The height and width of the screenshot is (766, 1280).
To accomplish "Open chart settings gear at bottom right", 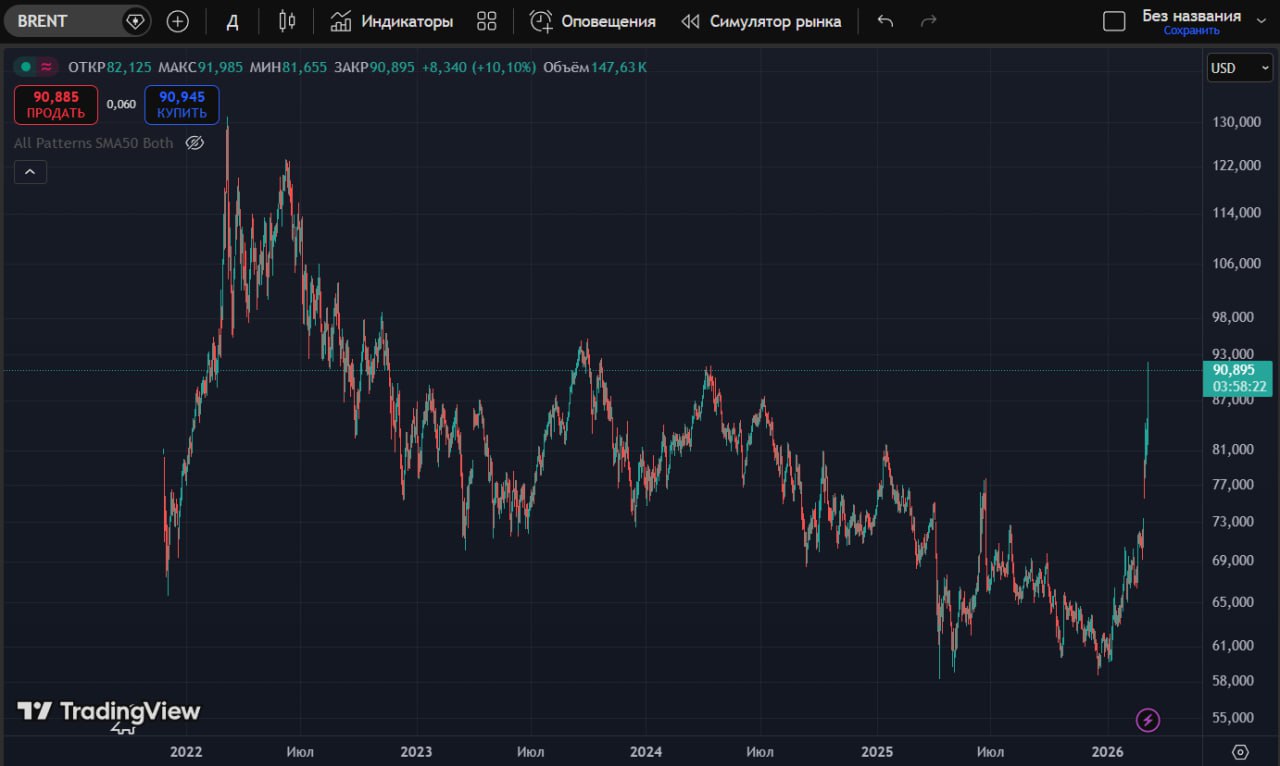I will click(x=1241, y=752).
